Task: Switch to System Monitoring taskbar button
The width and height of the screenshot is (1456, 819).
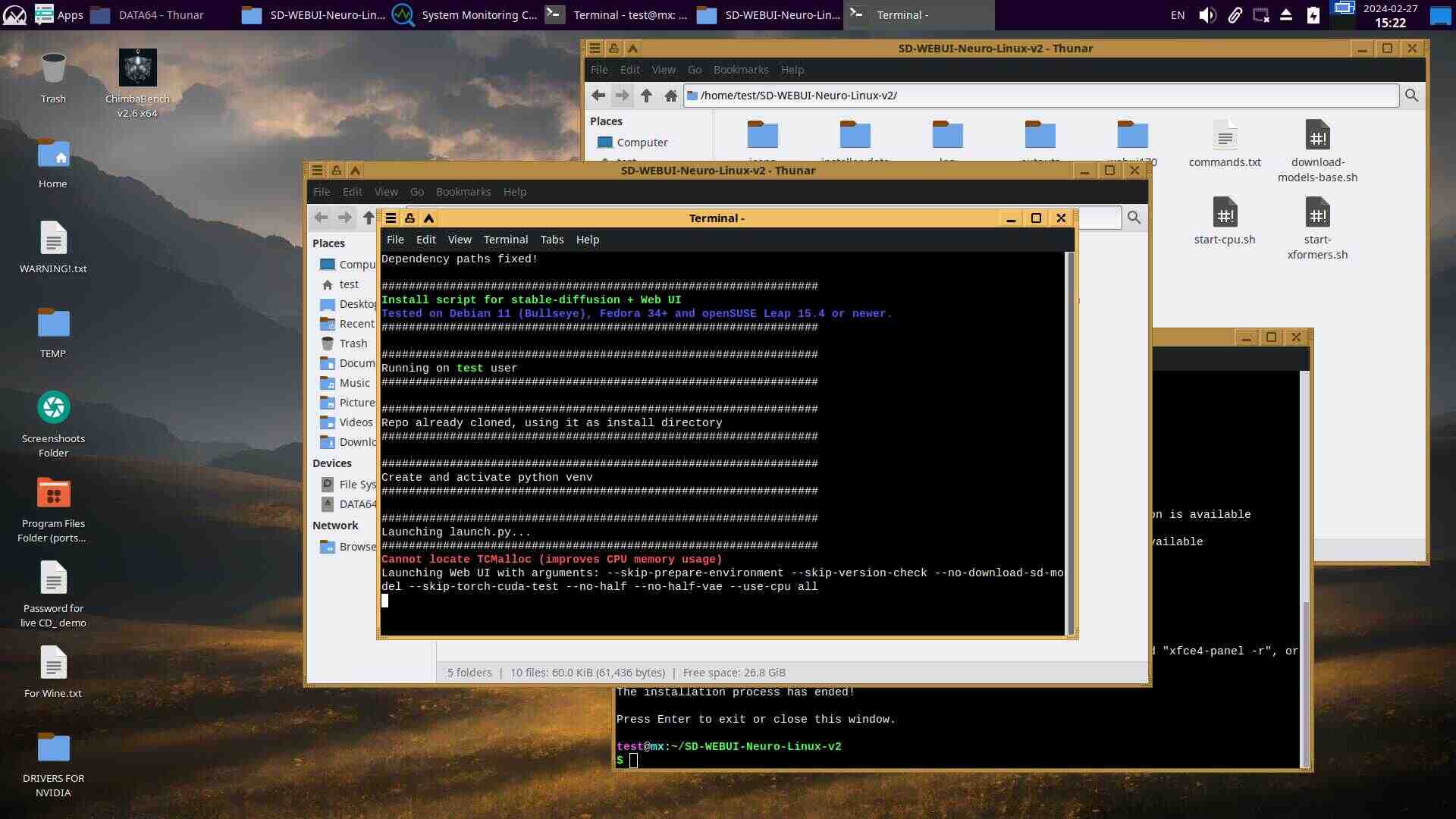Action: [465, 15]
